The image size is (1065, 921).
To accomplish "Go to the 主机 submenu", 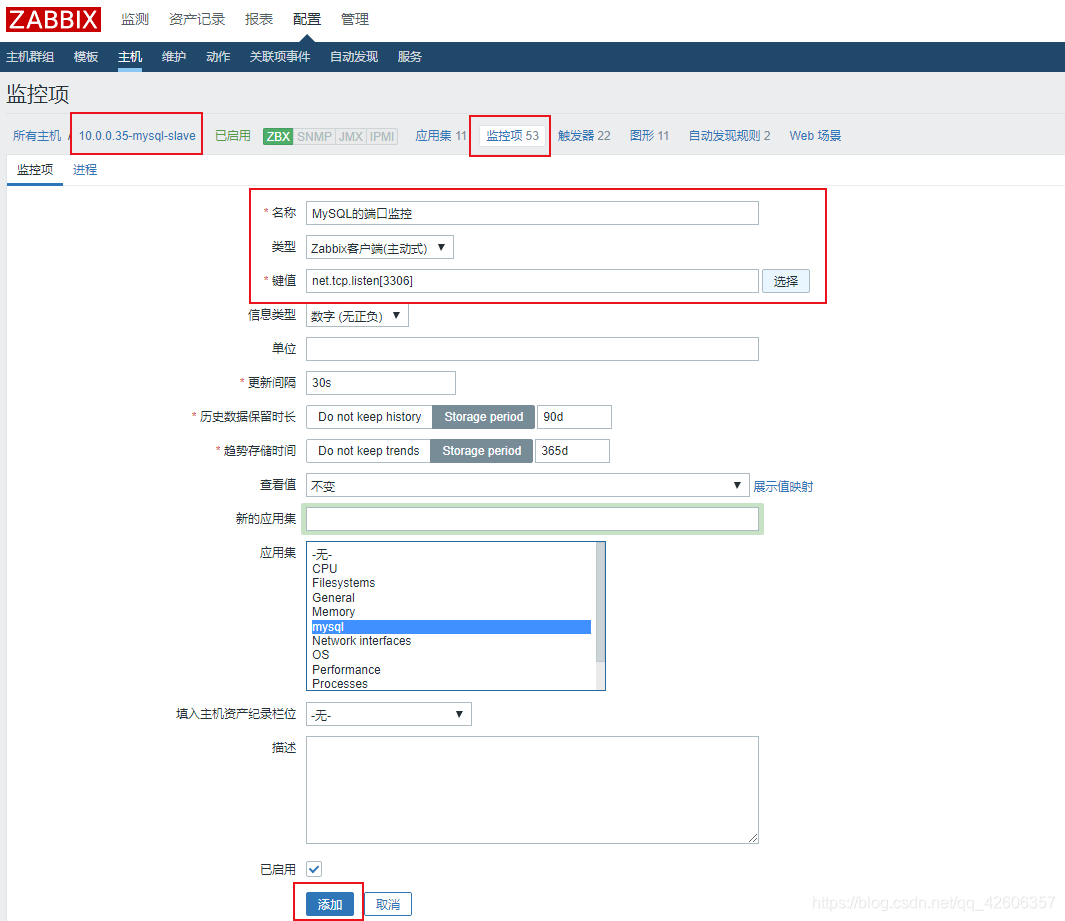I will [x=130, y=57].
